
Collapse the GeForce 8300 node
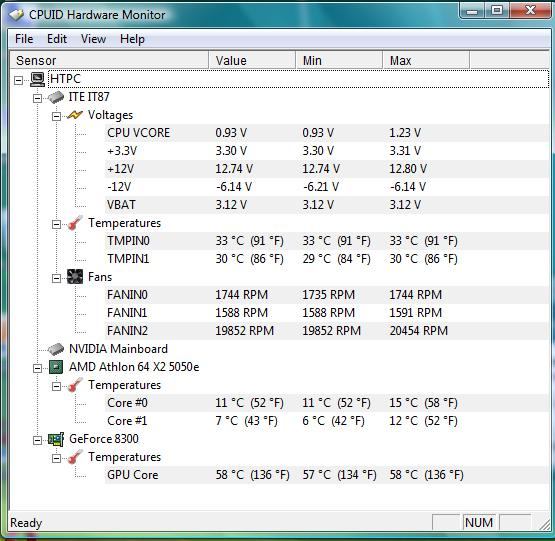(37, 441)
